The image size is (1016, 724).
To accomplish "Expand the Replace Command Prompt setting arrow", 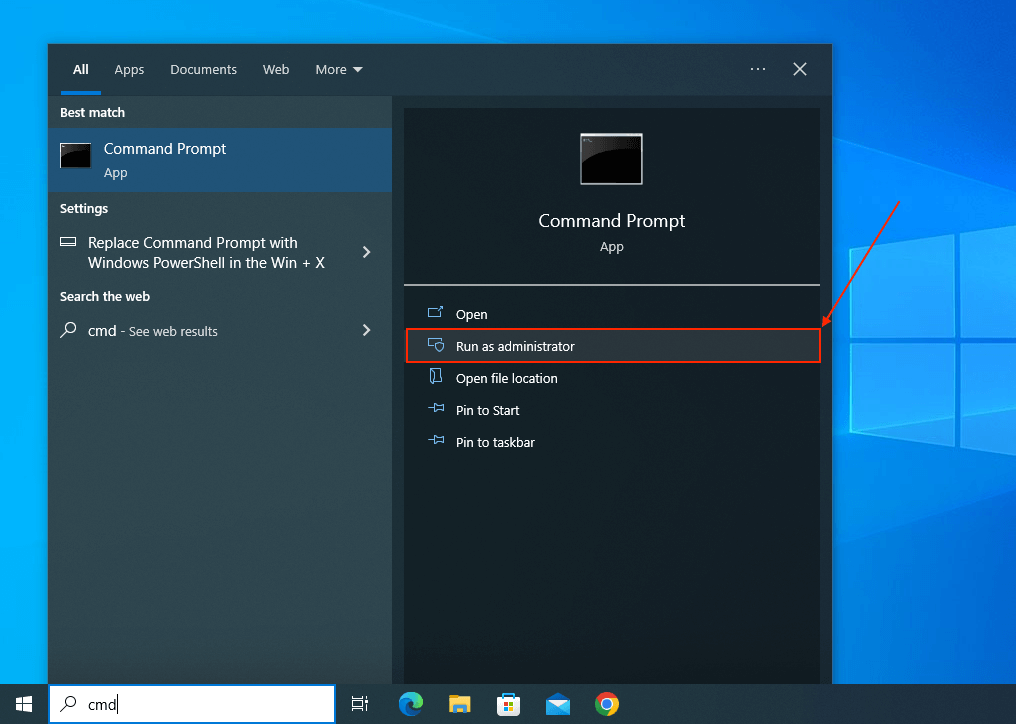I will coord(366,252).
